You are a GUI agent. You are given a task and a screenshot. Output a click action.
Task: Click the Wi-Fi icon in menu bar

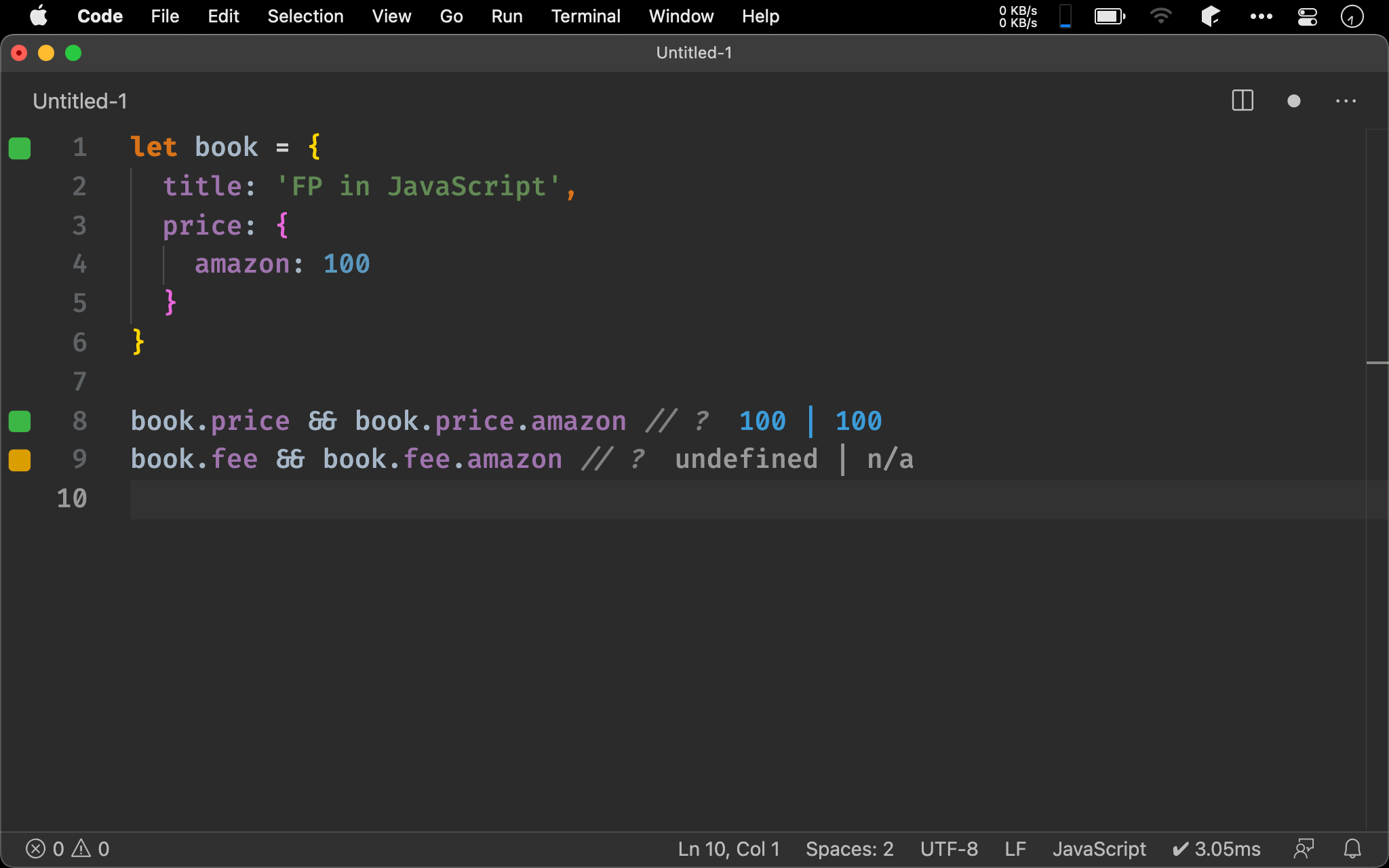point(1160,16)
